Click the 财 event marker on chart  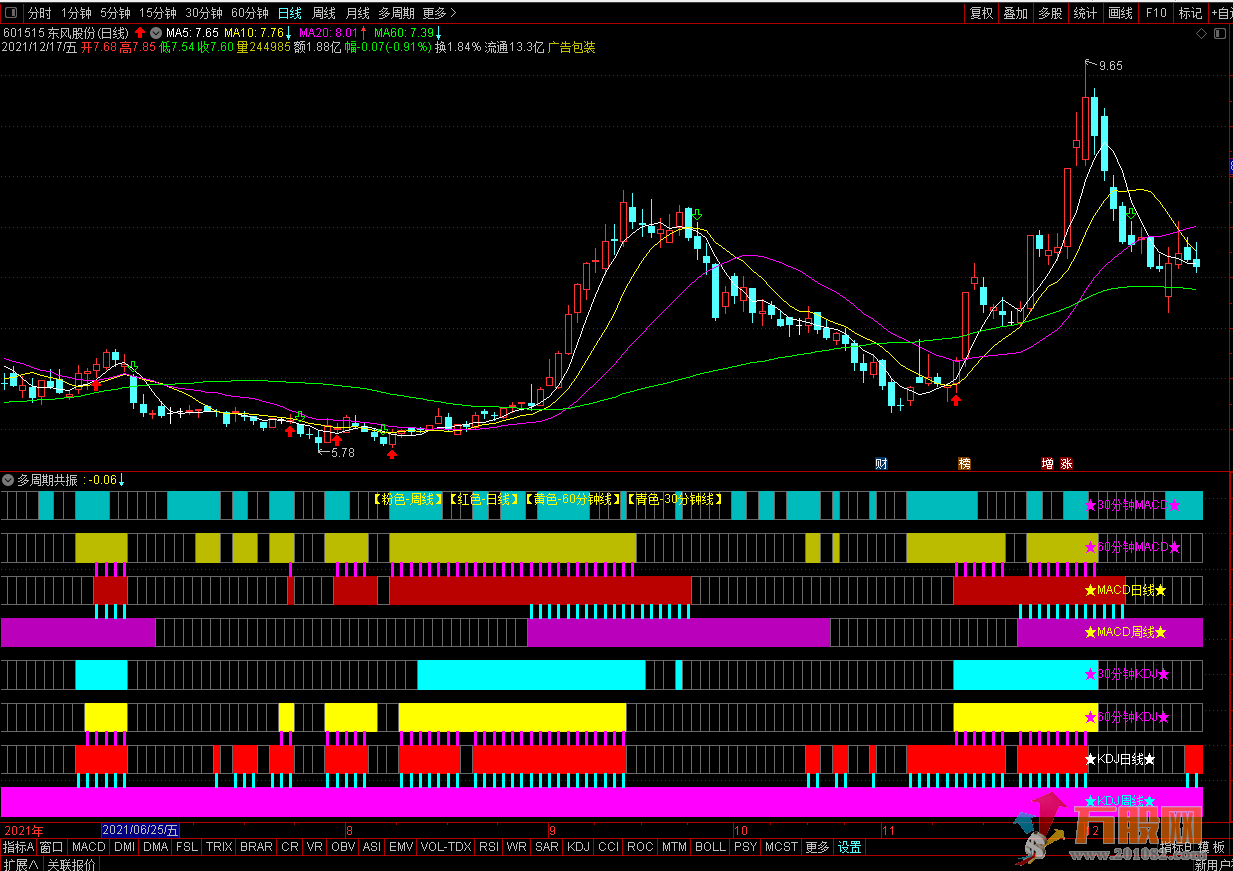[x=881, y=463]
